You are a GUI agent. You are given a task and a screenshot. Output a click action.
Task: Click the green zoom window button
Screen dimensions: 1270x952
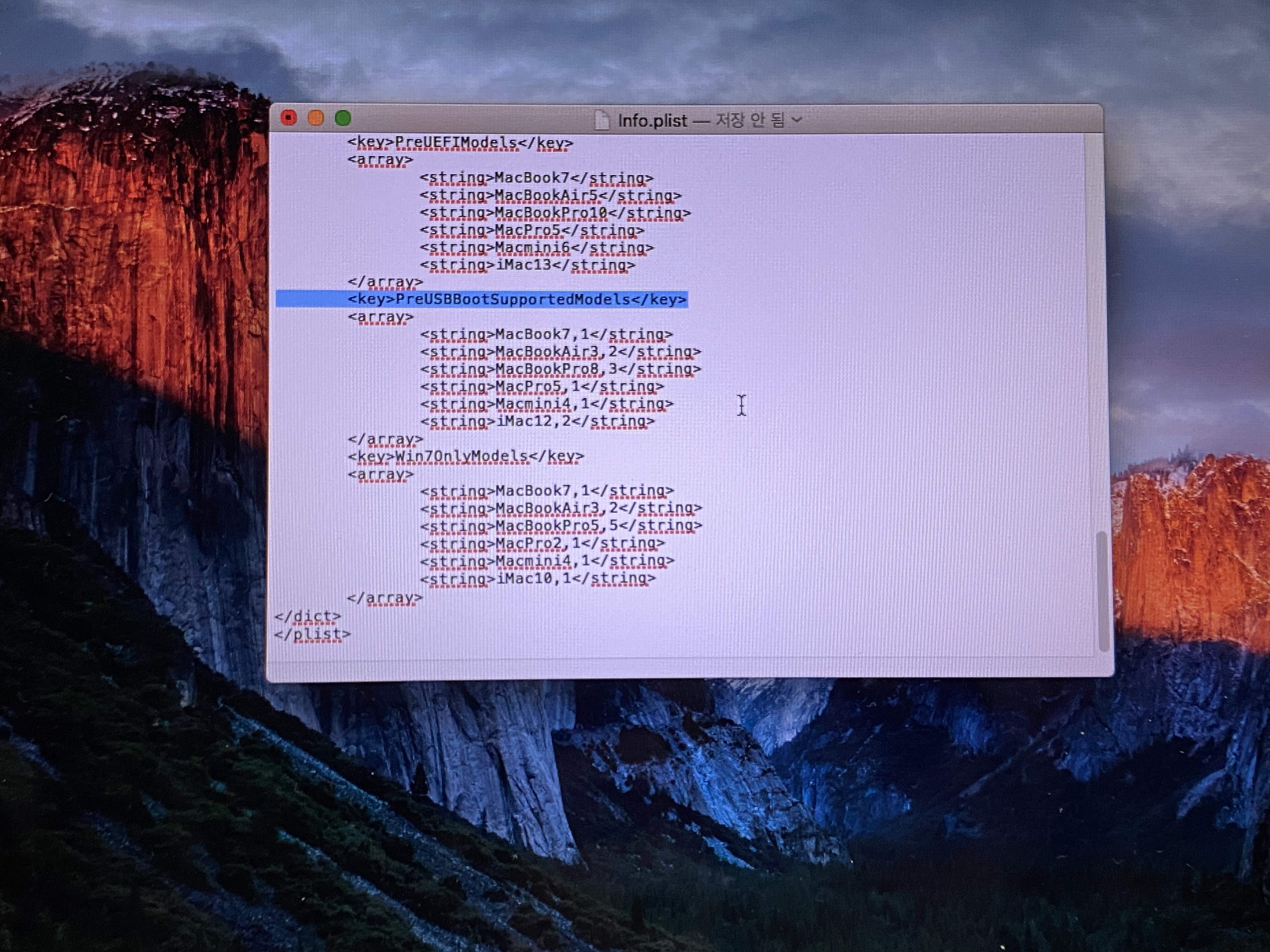343,118
